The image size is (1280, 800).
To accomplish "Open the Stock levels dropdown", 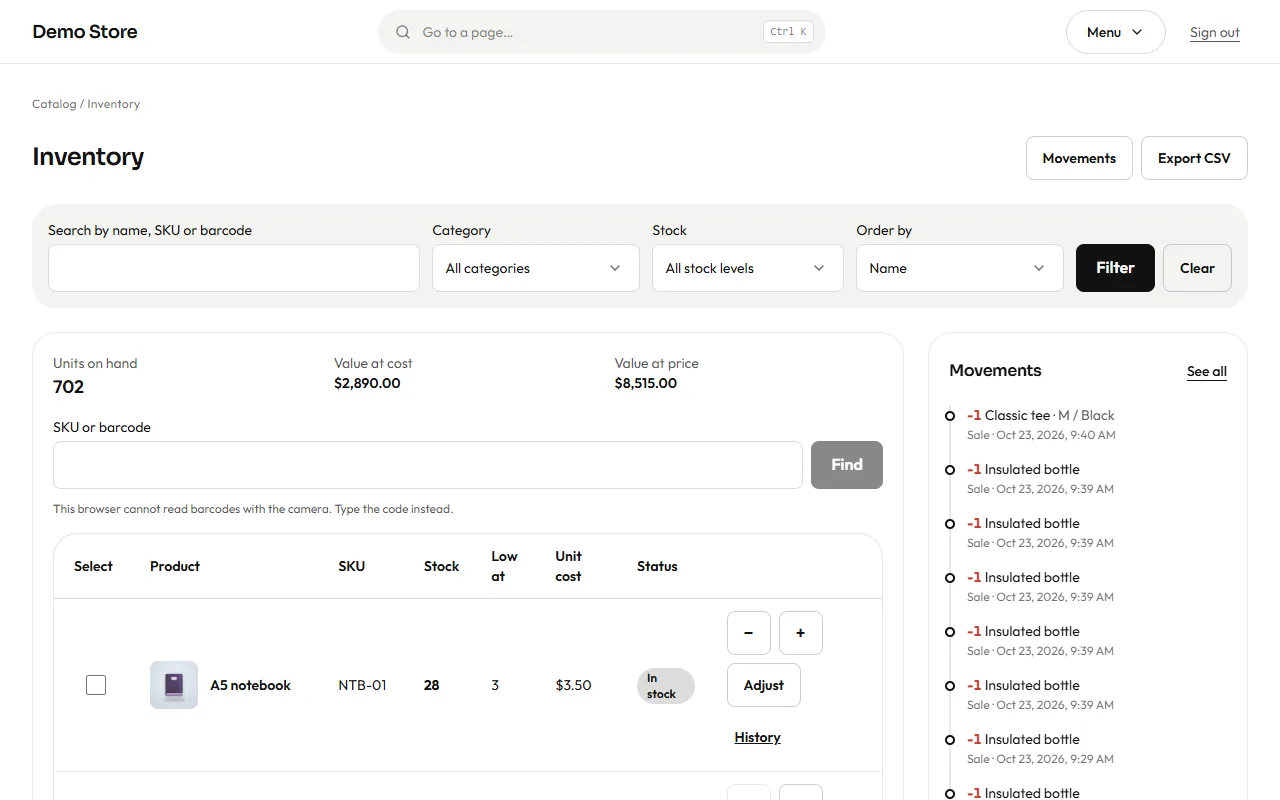I will pyautogui.click(x=748, y=268).
